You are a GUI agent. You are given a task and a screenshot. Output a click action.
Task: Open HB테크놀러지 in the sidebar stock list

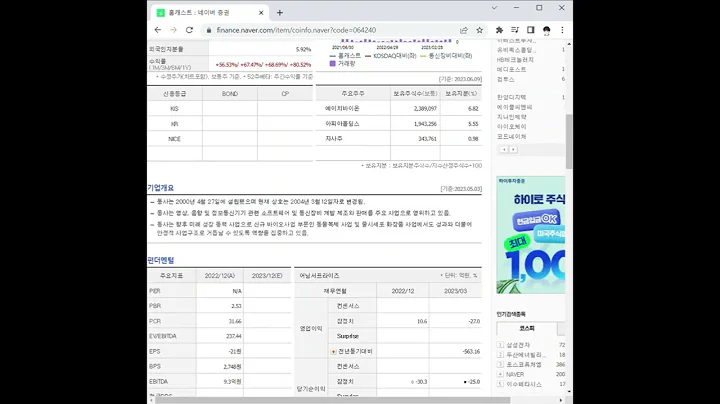coord(515,60)
